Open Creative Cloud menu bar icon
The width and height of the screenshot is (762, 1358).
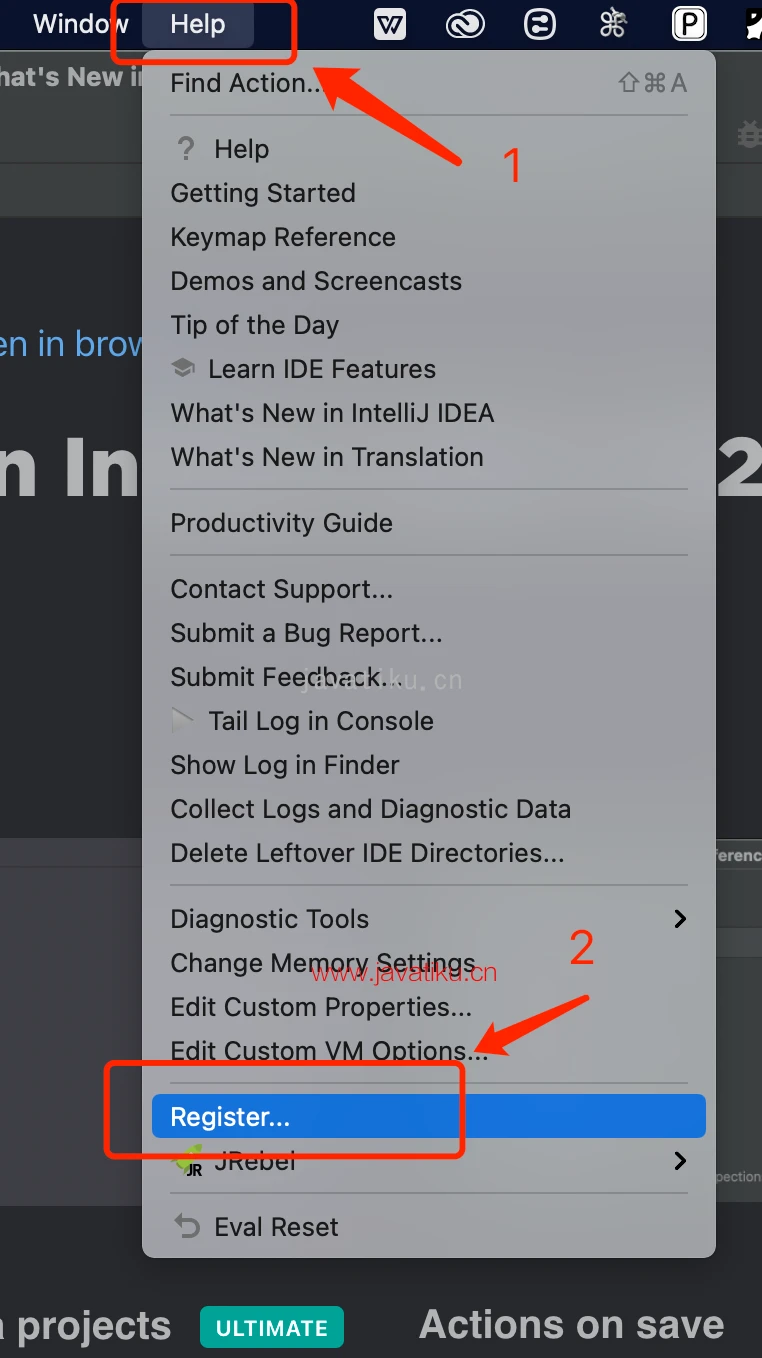[x=465, y=23]
